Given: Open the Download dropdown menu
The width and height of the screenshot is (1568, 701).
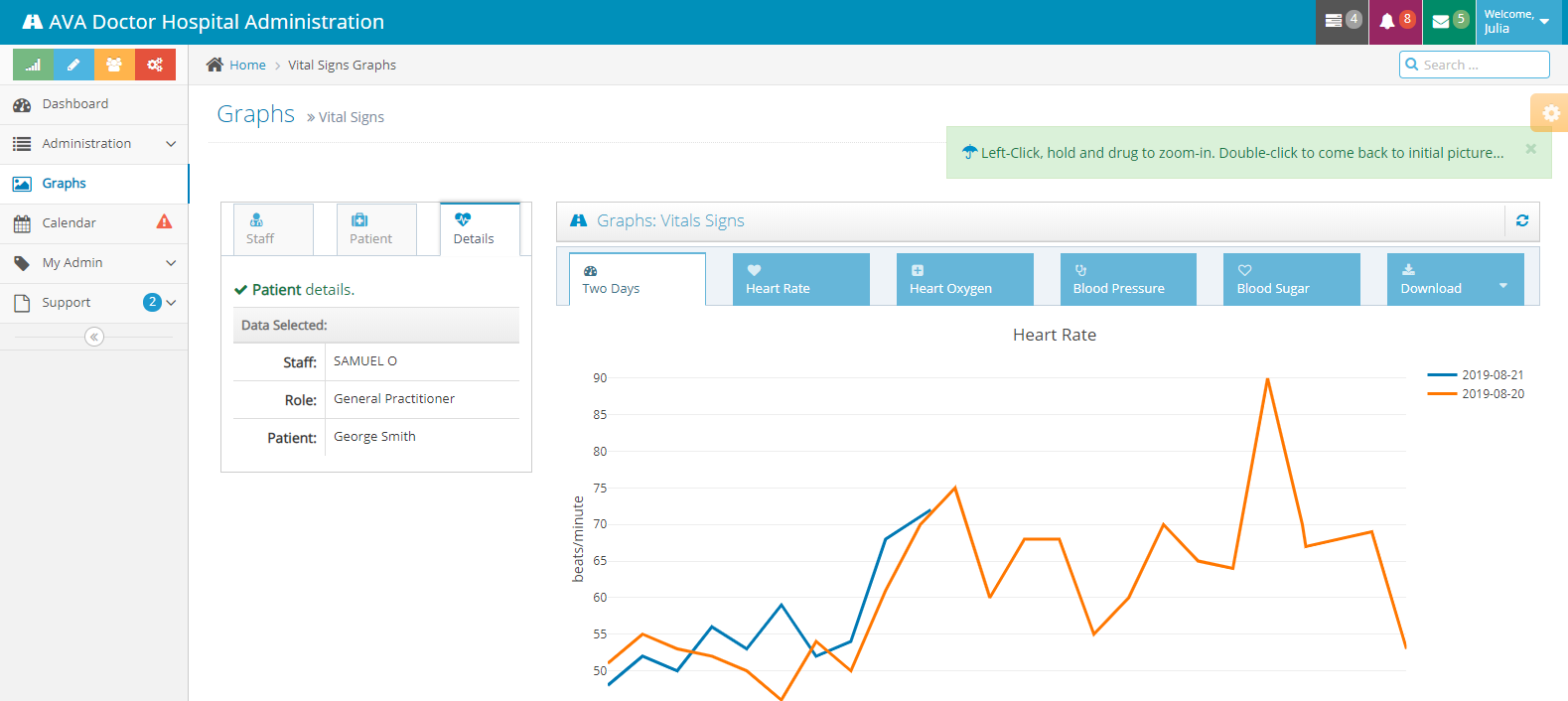Looking at the screenshot, I should [1454, 280].
